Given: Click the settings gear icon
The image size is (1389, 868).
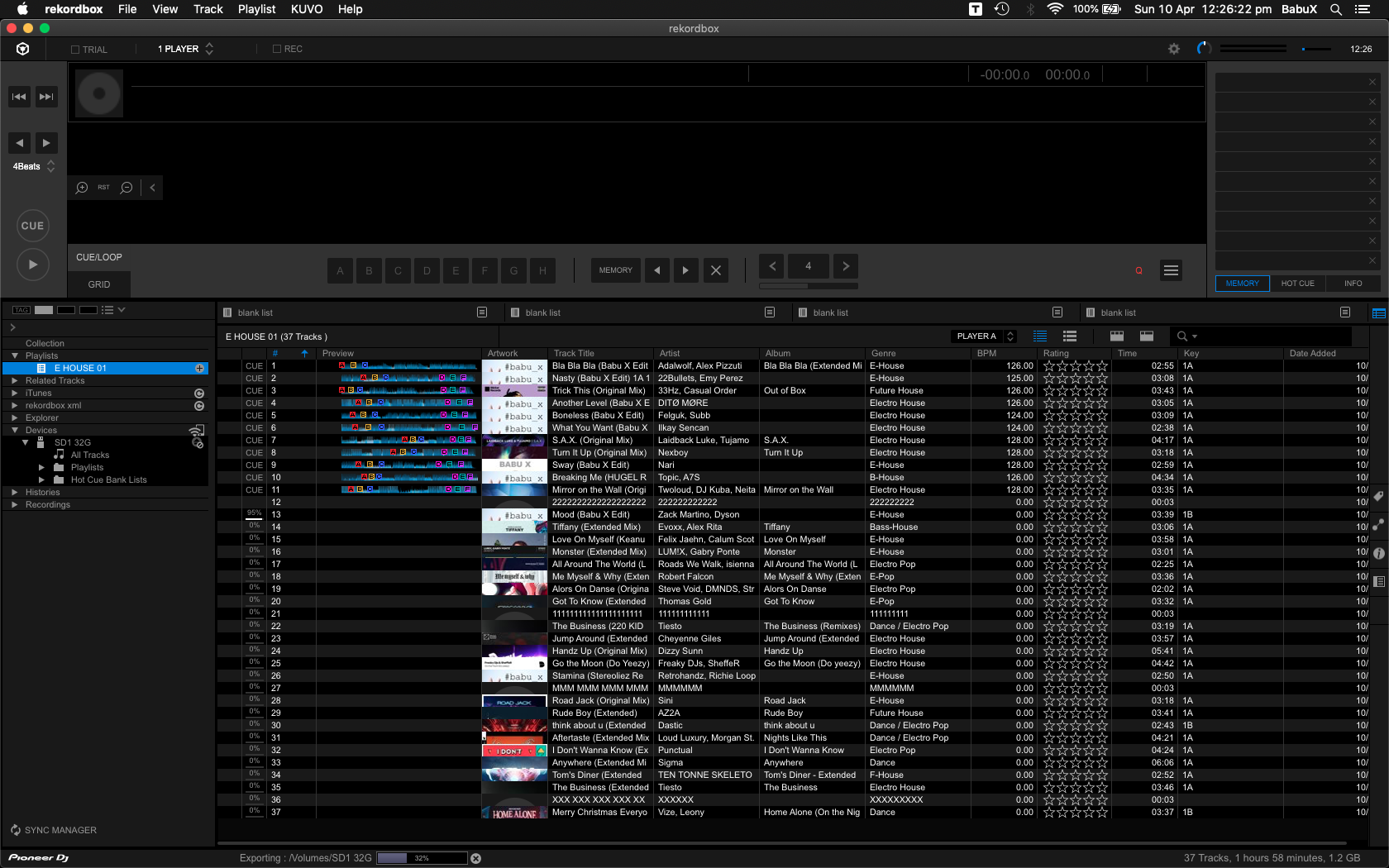Looking at the screenshot, I should click(1173, 49).
